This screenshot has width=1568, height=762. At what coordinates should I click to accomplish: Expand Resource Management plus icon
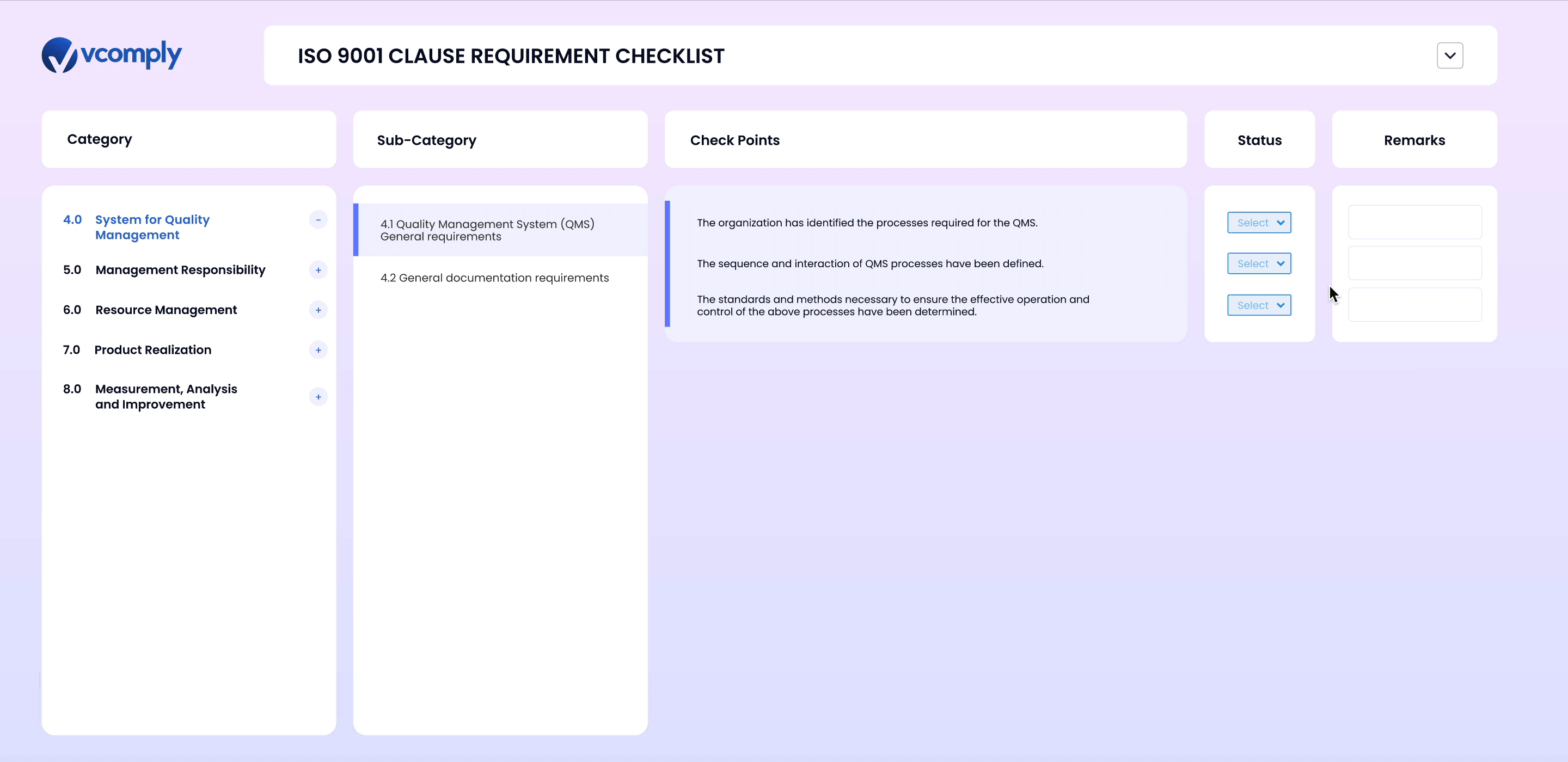[x=318, y=310]
